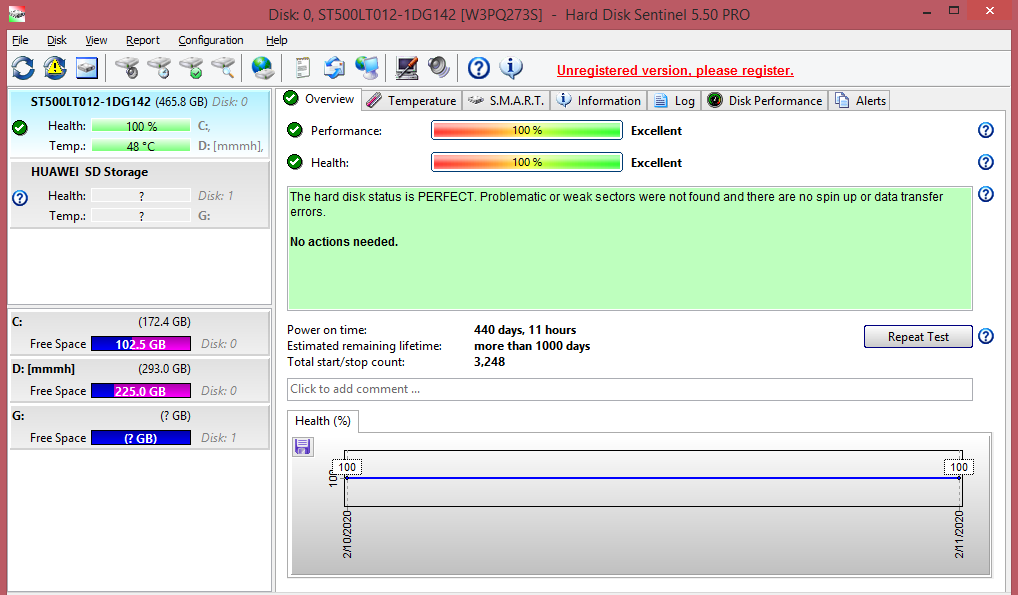Click the globe over disk toolbar icon
This screenshot has width=1018, height=595.
point(263,68)
